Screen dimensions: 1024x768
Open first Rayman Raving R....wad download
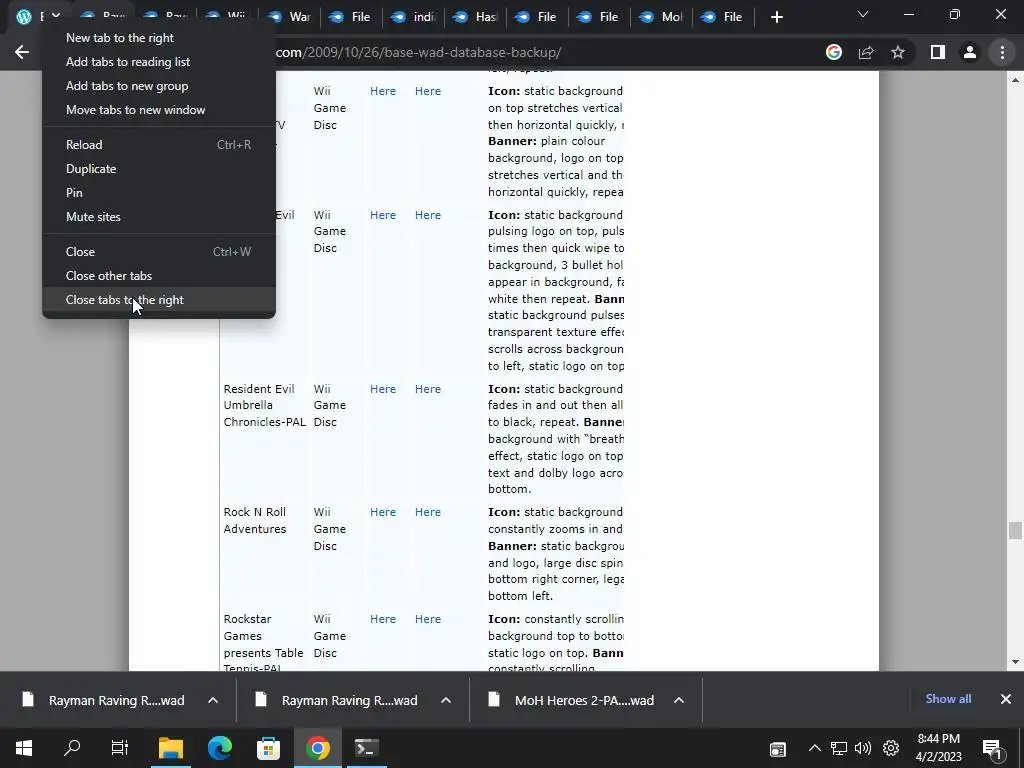104,701
